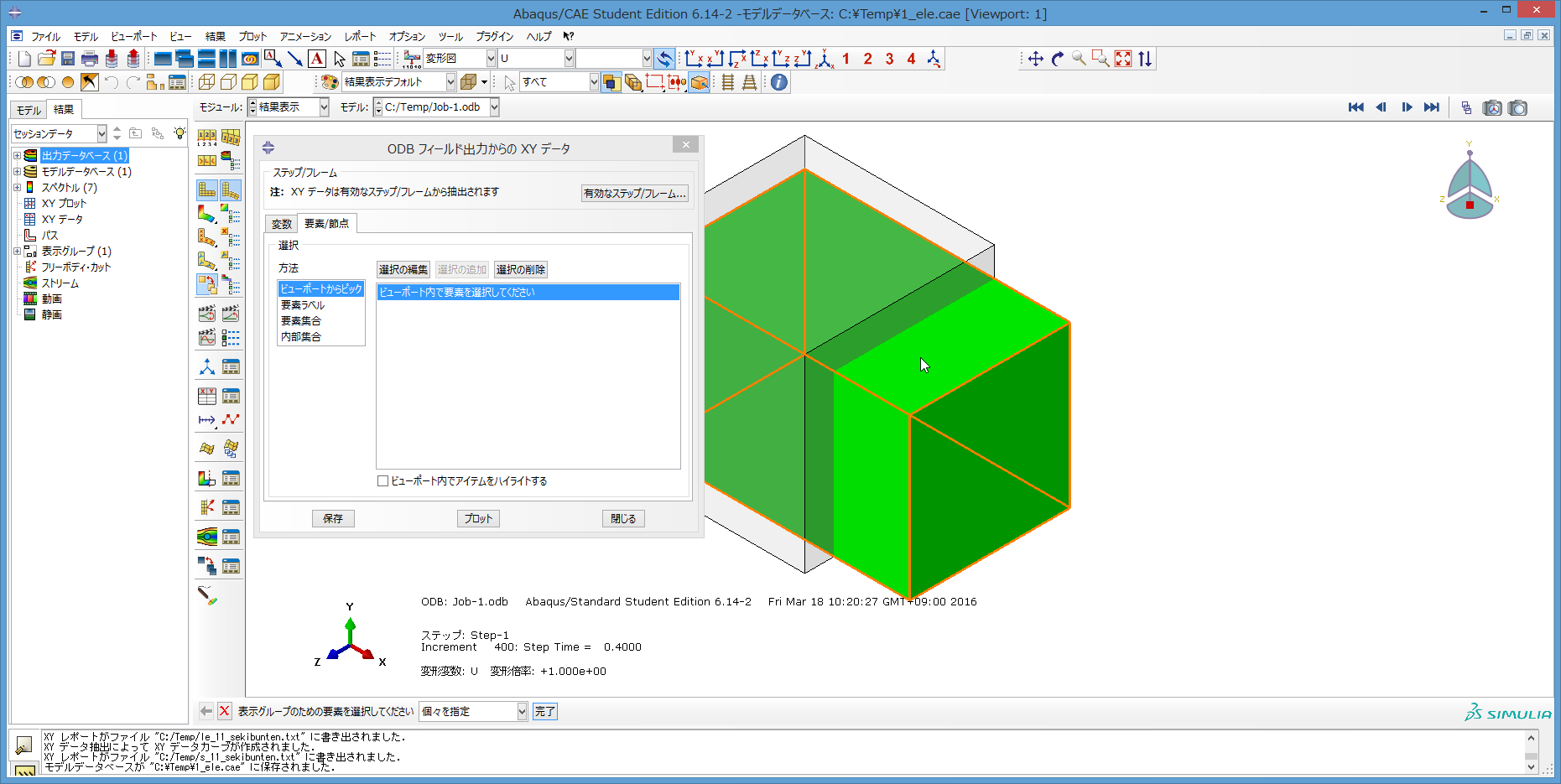The image size is (1561, 784).
Task: Switch to the 変数 tab in dialog
Action: tap(281, 224)
